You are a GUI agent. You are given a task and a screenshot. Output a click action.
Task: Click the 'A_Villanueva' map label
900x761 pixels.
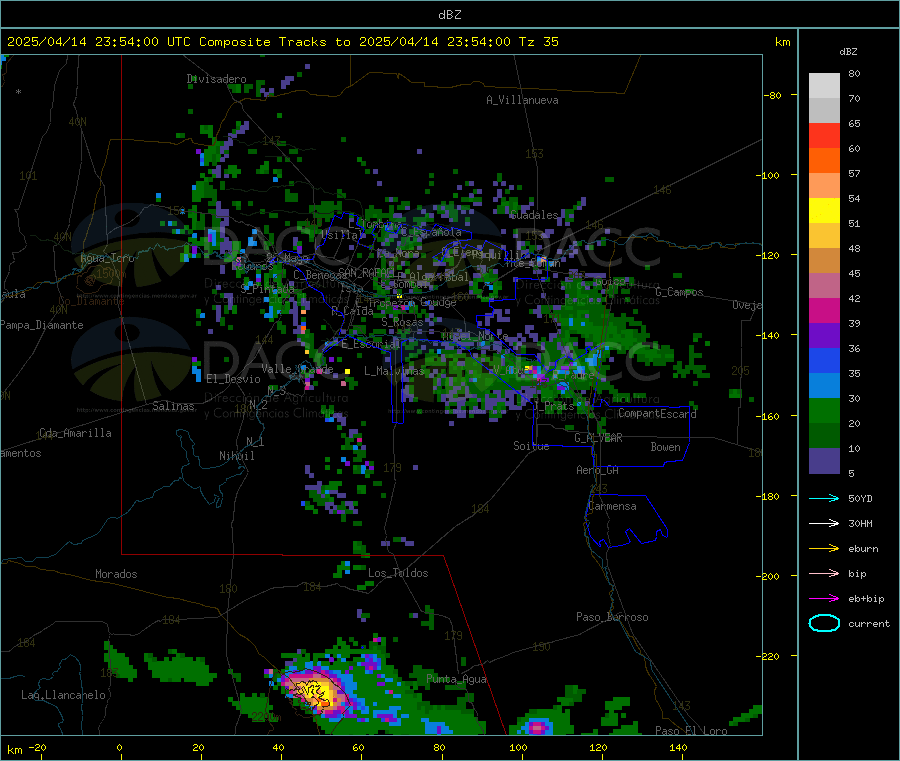pyautogui.click(x=522, y=100)
